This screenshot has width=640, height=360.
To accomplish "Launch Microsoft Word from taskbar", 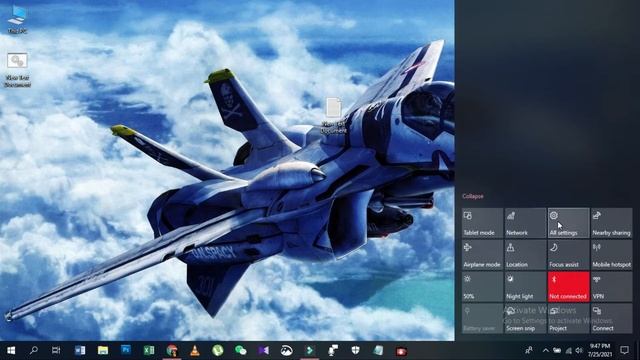I will point(80,350).
